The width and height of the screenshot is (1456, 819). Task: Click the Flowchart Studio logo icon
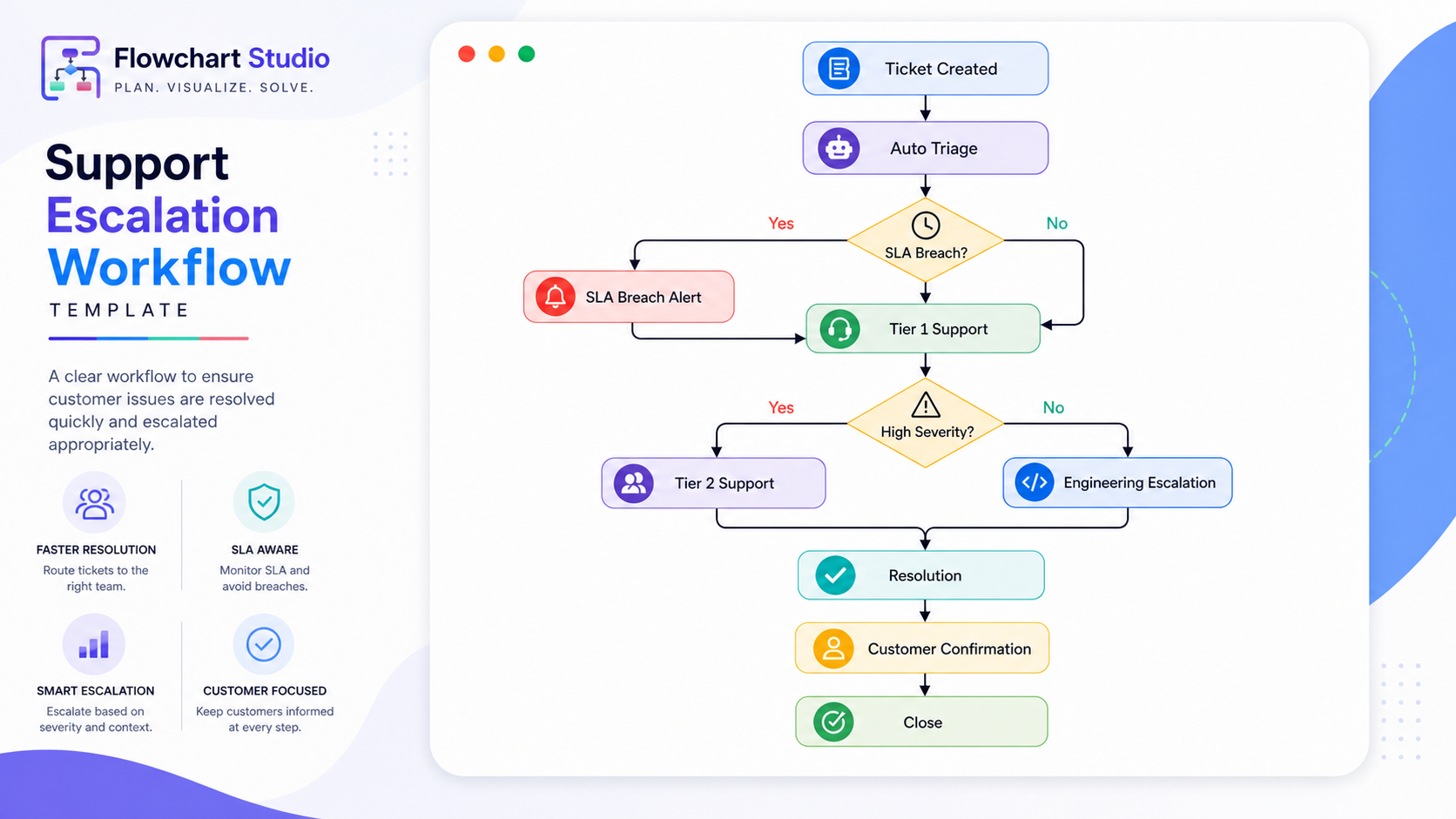(71, 68)
